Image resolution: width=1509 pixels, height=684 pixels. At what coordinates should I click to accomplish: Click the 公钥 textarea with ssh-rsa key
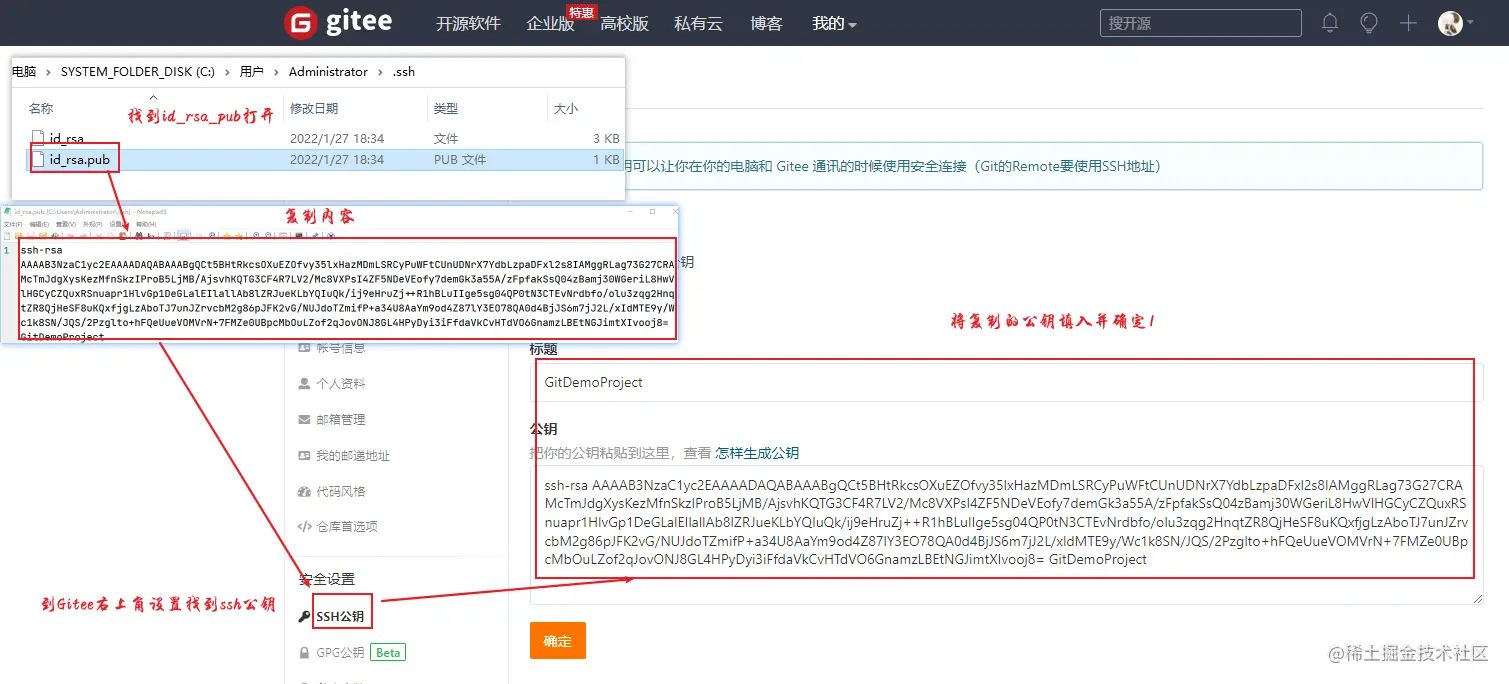1006,535
